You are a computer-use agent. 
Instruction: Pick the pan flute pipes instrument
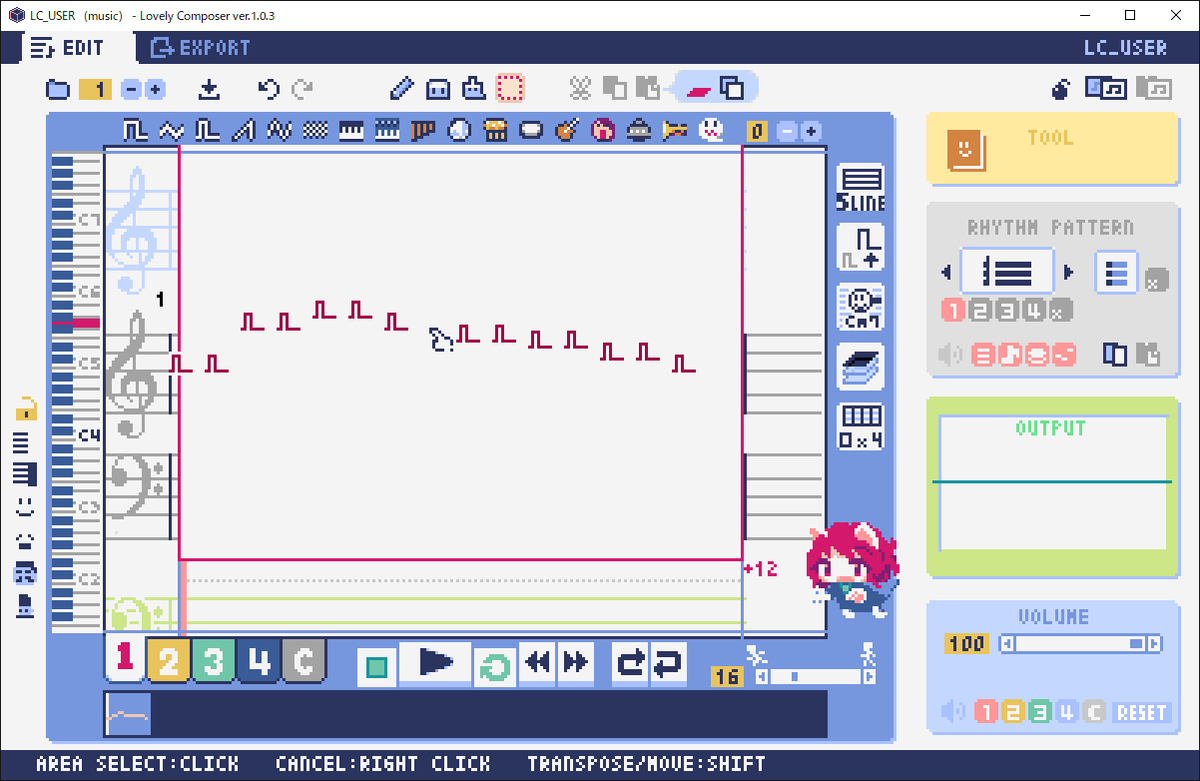click(423, 130)
